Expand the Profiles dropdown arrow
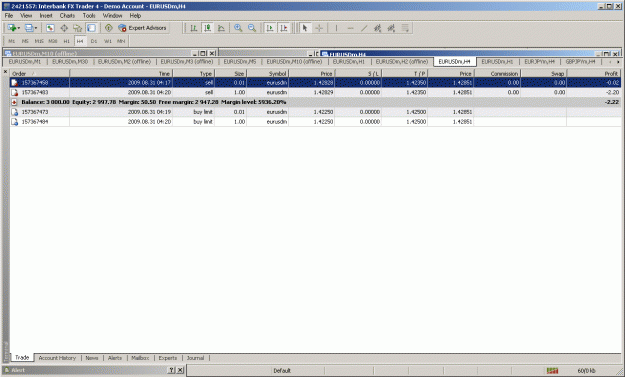The image size is (625, 377). coord(36,28)
